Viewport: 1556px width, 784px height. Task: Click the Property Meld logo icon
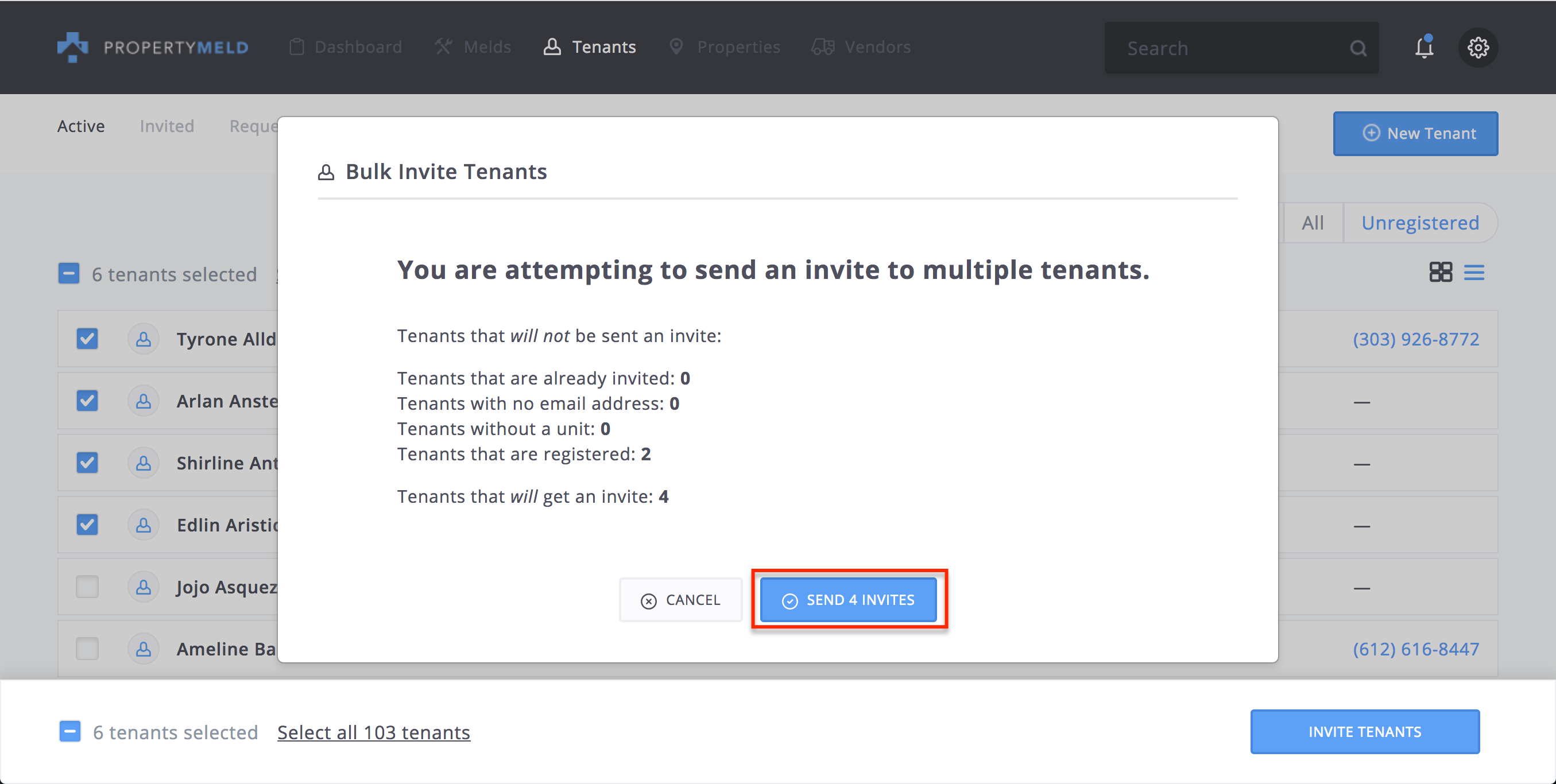(x=72, y=47)
